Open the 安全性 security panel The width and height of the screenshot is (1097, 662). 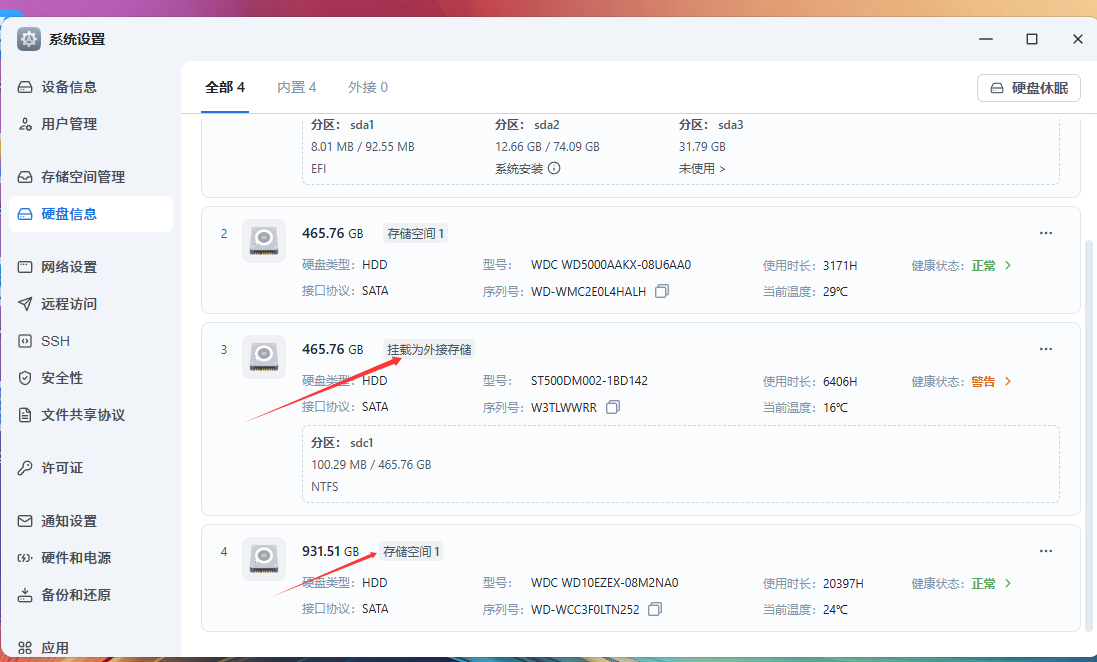click(57, 377)
